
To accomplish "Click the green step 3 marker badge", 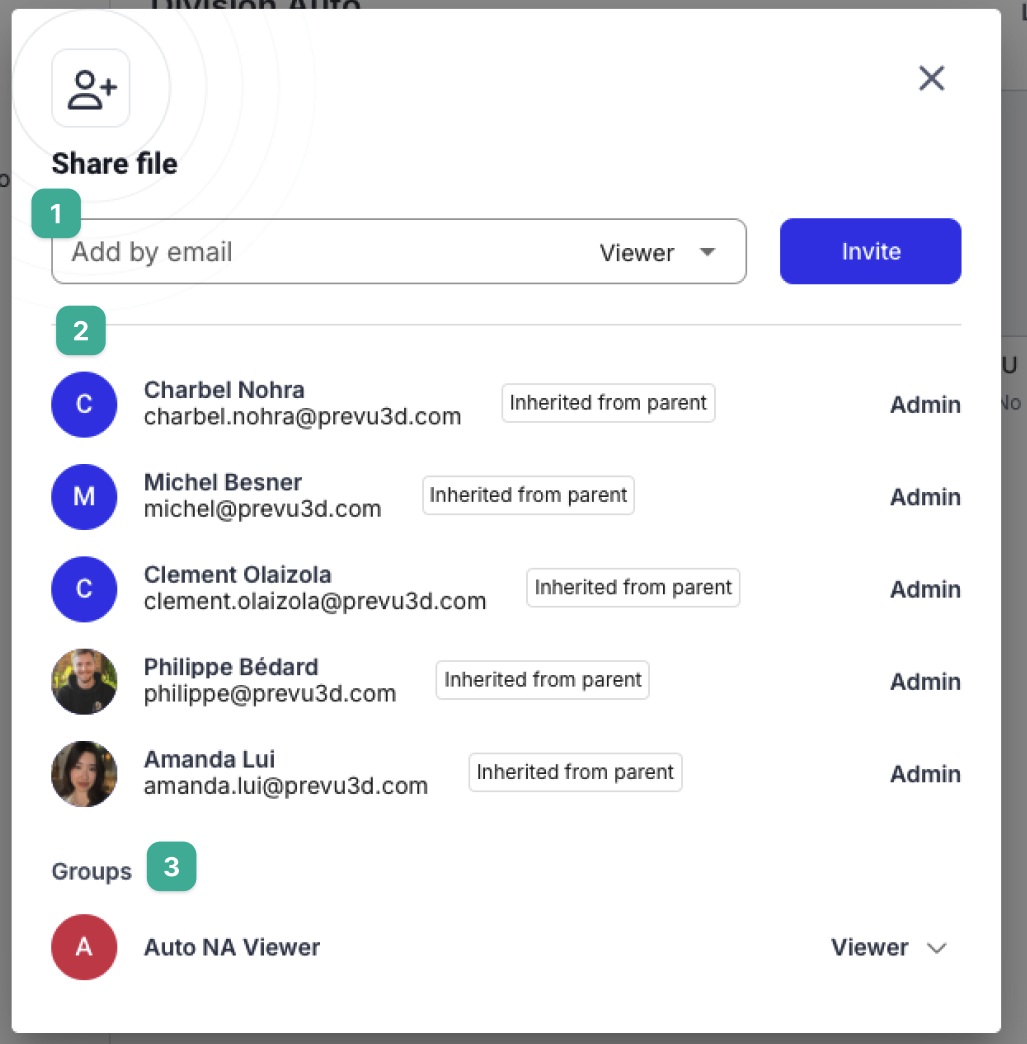I will pos(172,867).
